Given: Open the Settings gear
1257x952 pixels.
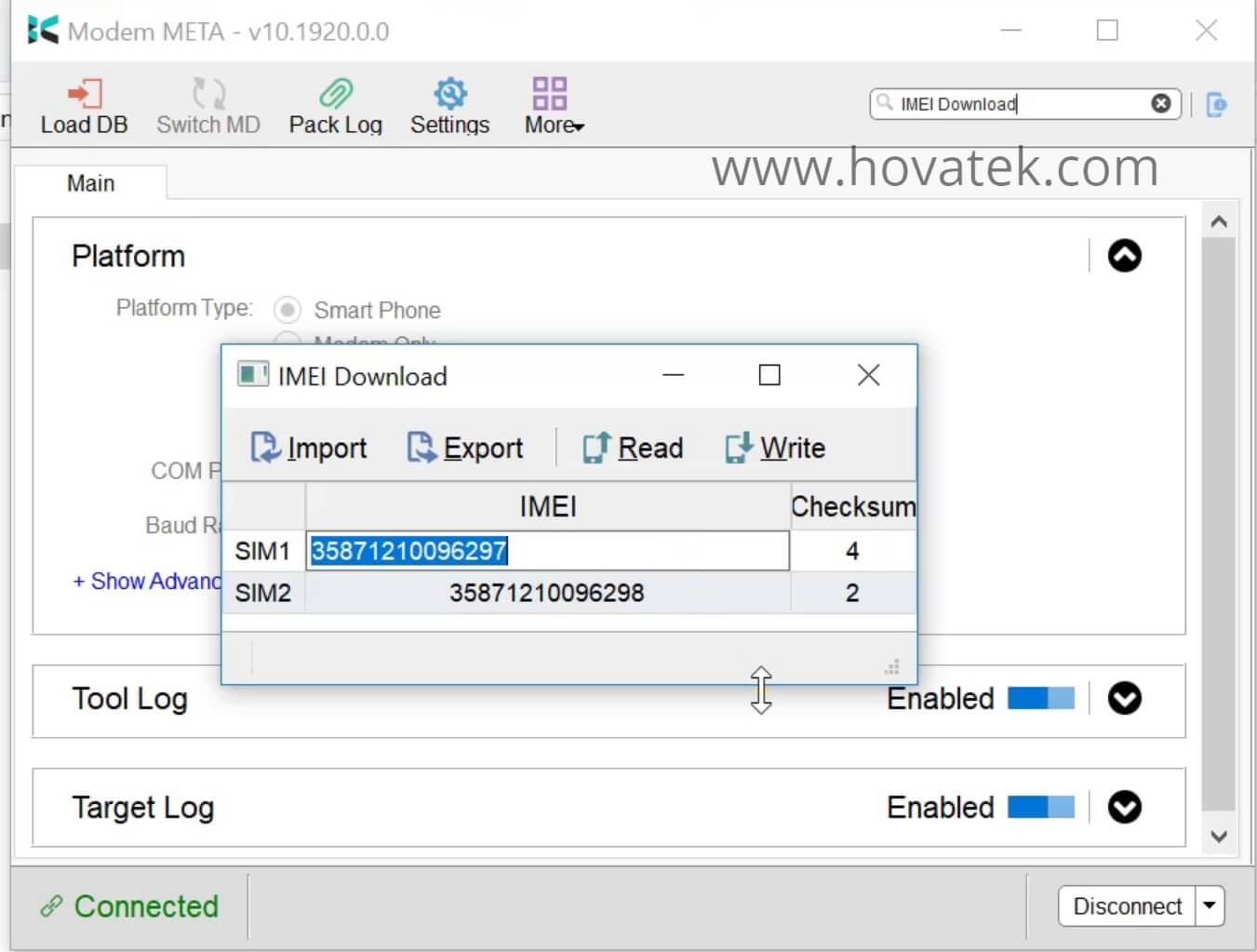Looking at the screenshot, I should tap(449, 104).
